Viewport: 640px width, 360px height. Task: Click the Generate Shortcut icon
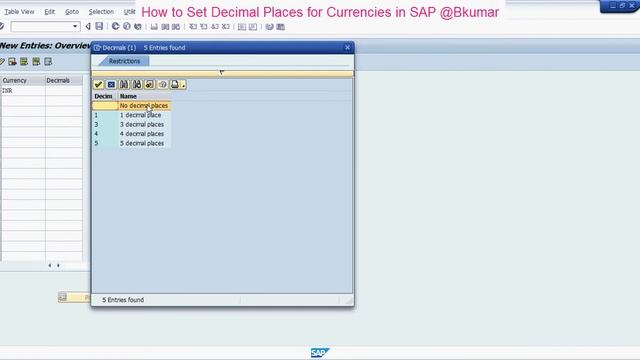click(253, 27)
